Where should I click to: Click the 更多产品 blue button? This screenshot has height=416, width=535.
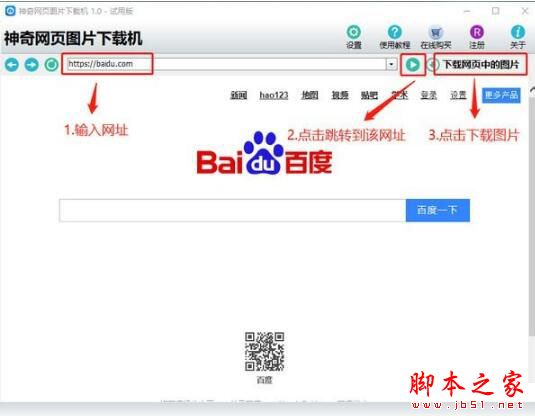pos(501,95)
